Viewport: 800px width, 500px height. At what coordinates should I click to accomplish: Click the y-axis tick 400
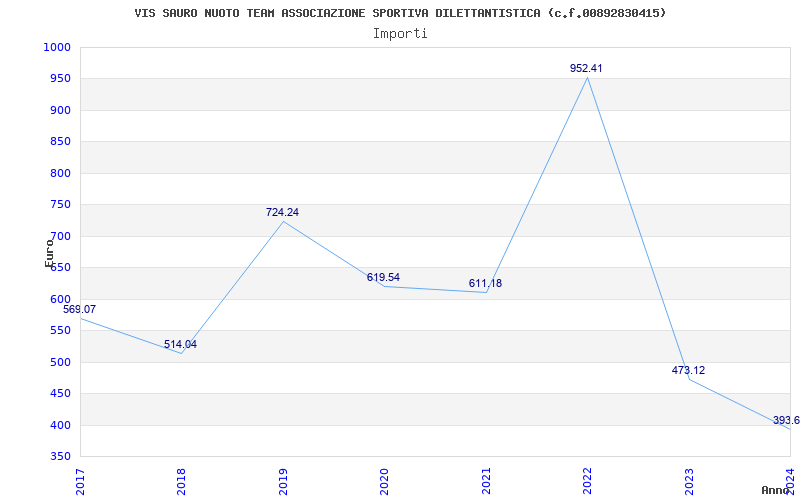[59, 426]
